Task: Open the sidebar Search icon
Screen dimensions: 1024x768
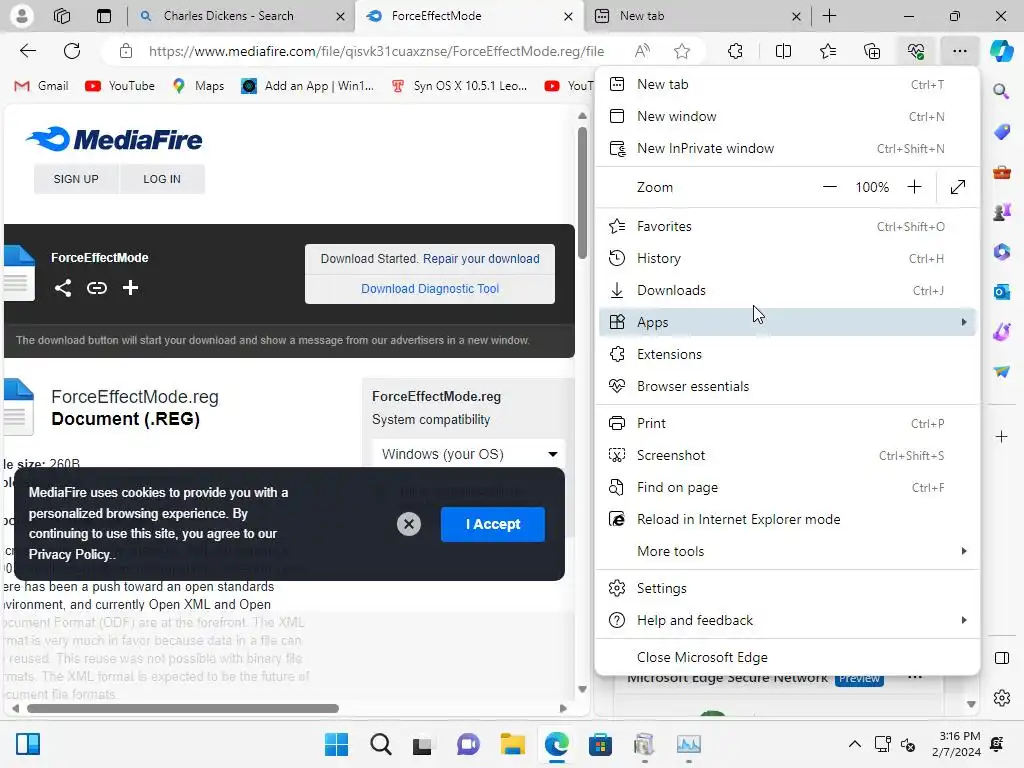Action: (1001, 91)
